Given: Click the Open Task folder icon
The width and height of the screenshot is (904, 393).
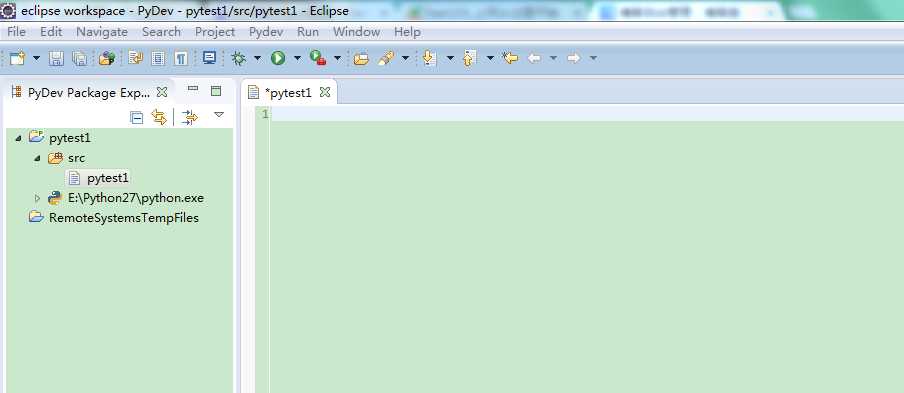Looking at the screenshot, I should click(361, 58).
